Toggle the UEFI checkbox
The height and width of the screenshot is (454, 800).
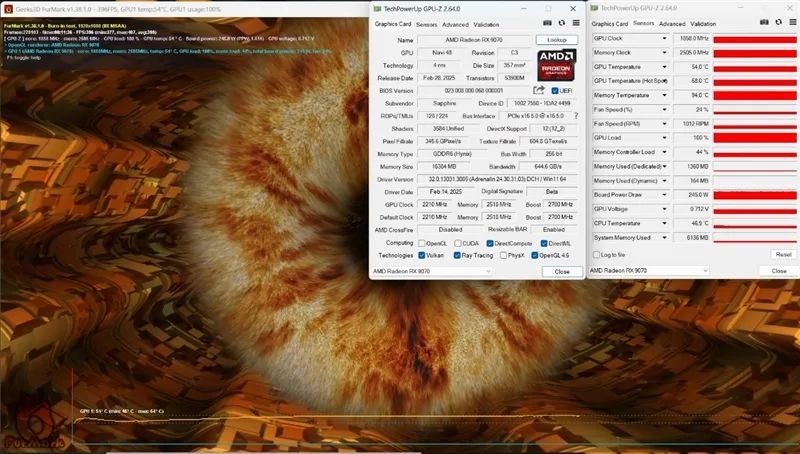[x=555, y=91]
